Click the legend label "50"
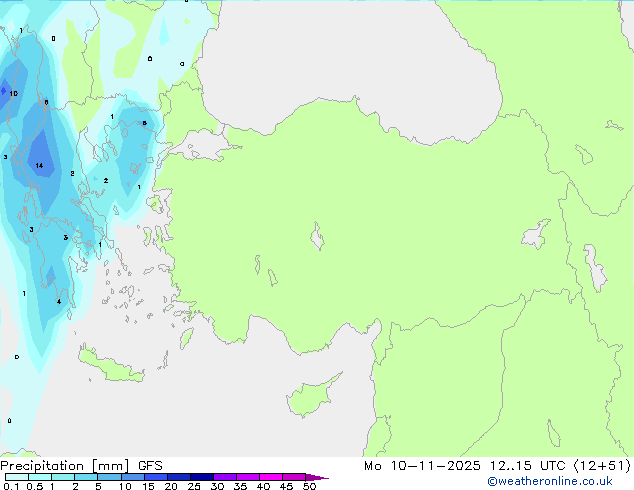Viewport: 634px width, 490px height. [309, 486]
